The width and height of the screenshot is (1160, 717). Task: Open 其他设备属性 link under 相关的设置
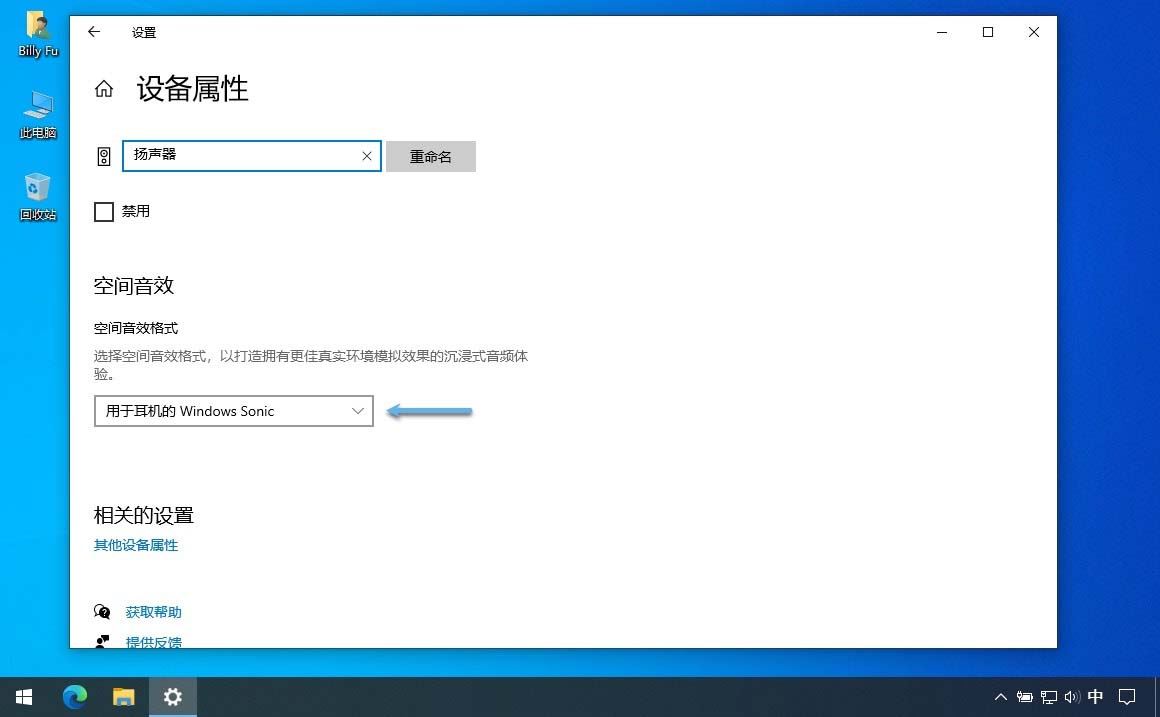pyautogui.click(x=136, y=545)
